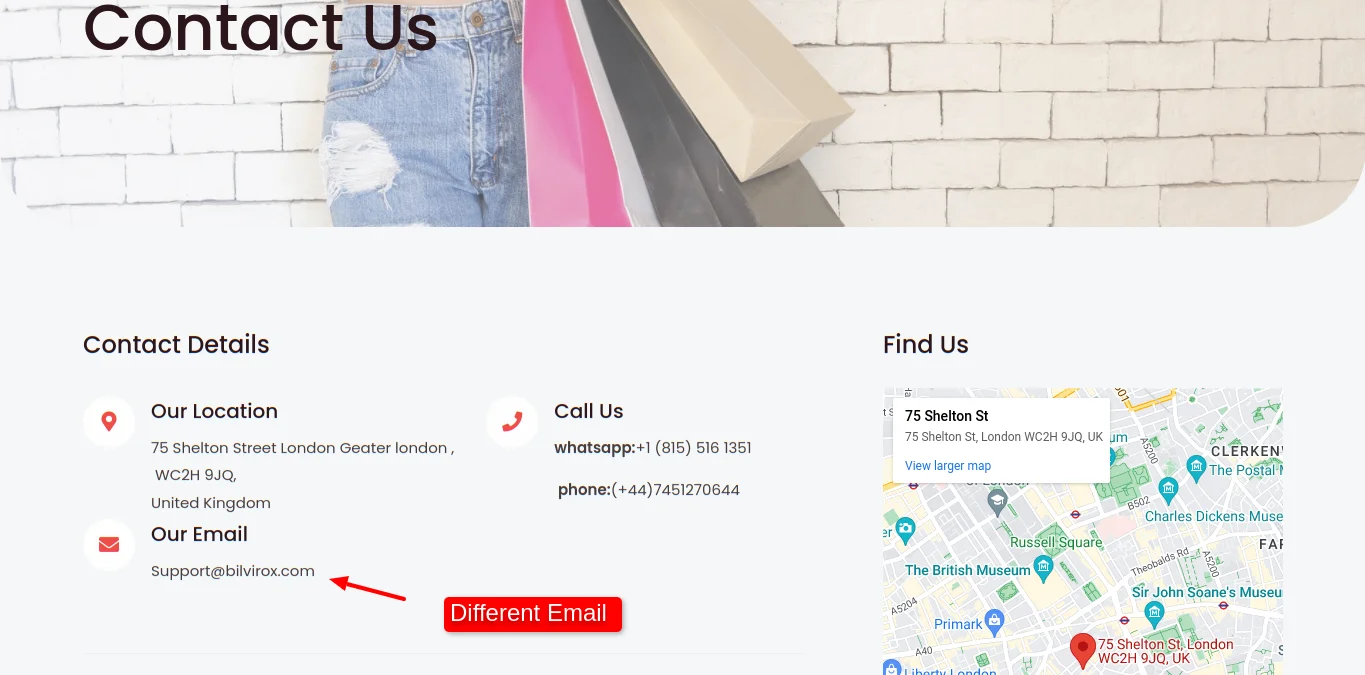Click the envelope icon beside Our Email
This screenshot has height=675, width=1365.
109,544
